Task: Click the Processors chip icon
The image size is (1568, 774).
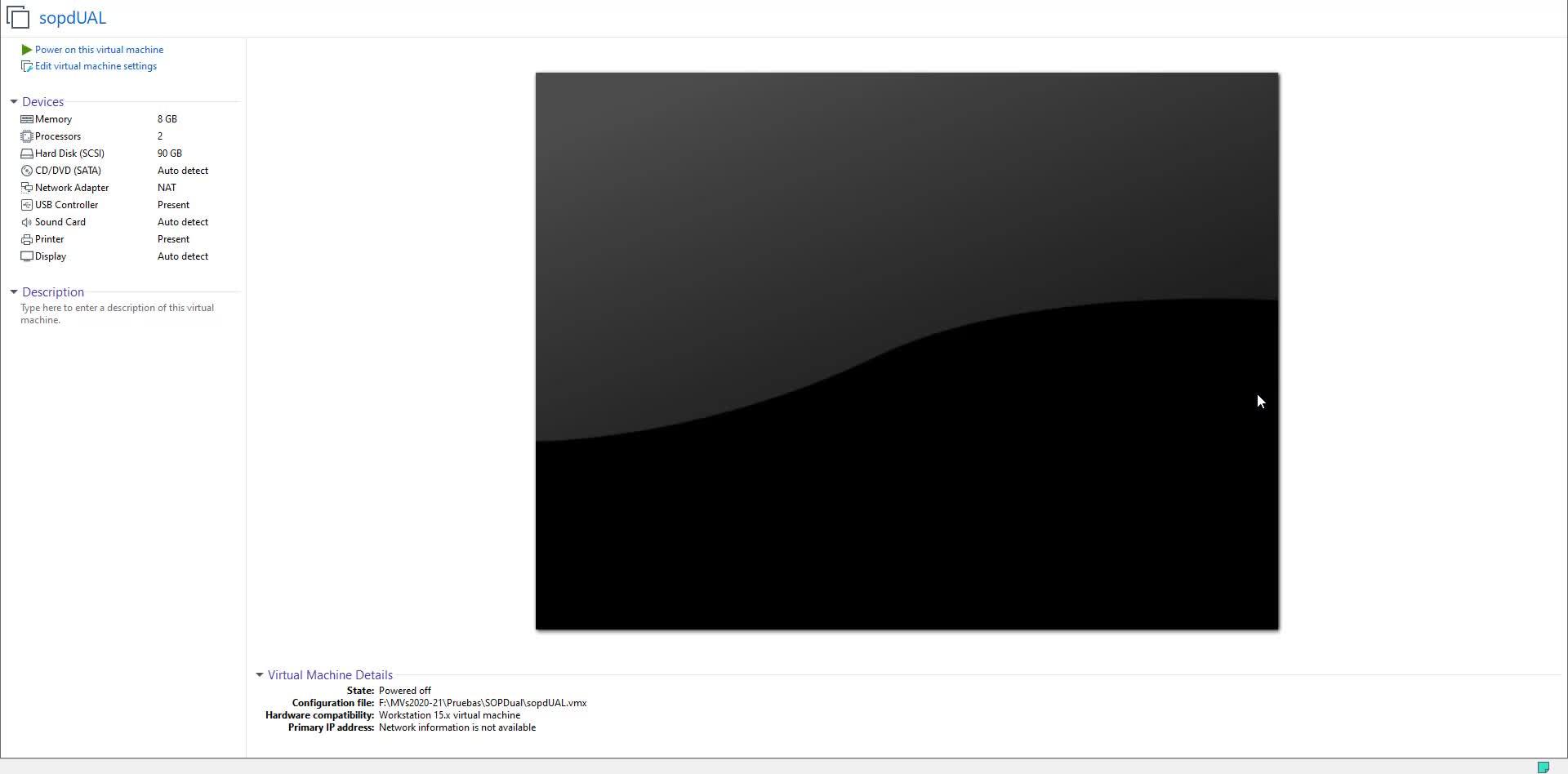Action: tap(27, 136)
